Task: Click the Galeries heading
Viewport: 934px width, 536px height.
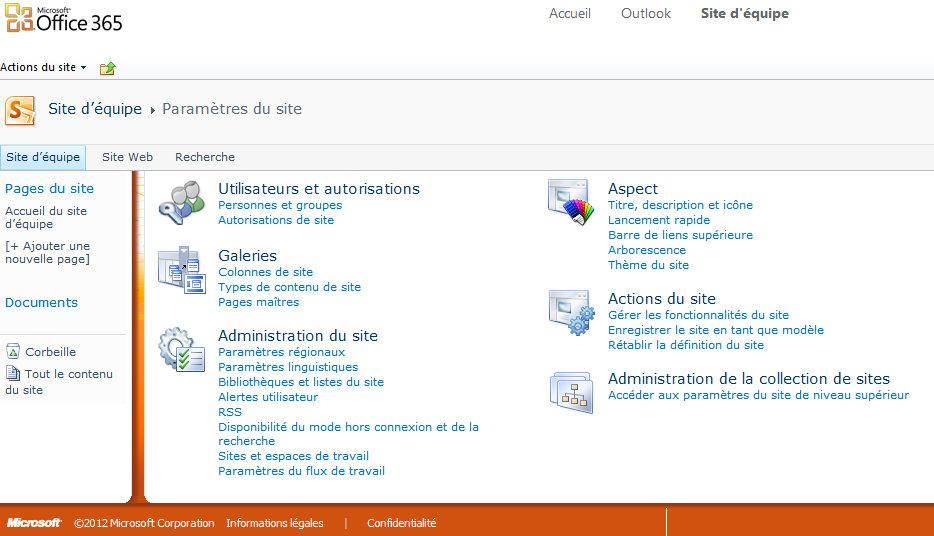Action: tap(247, 255)
